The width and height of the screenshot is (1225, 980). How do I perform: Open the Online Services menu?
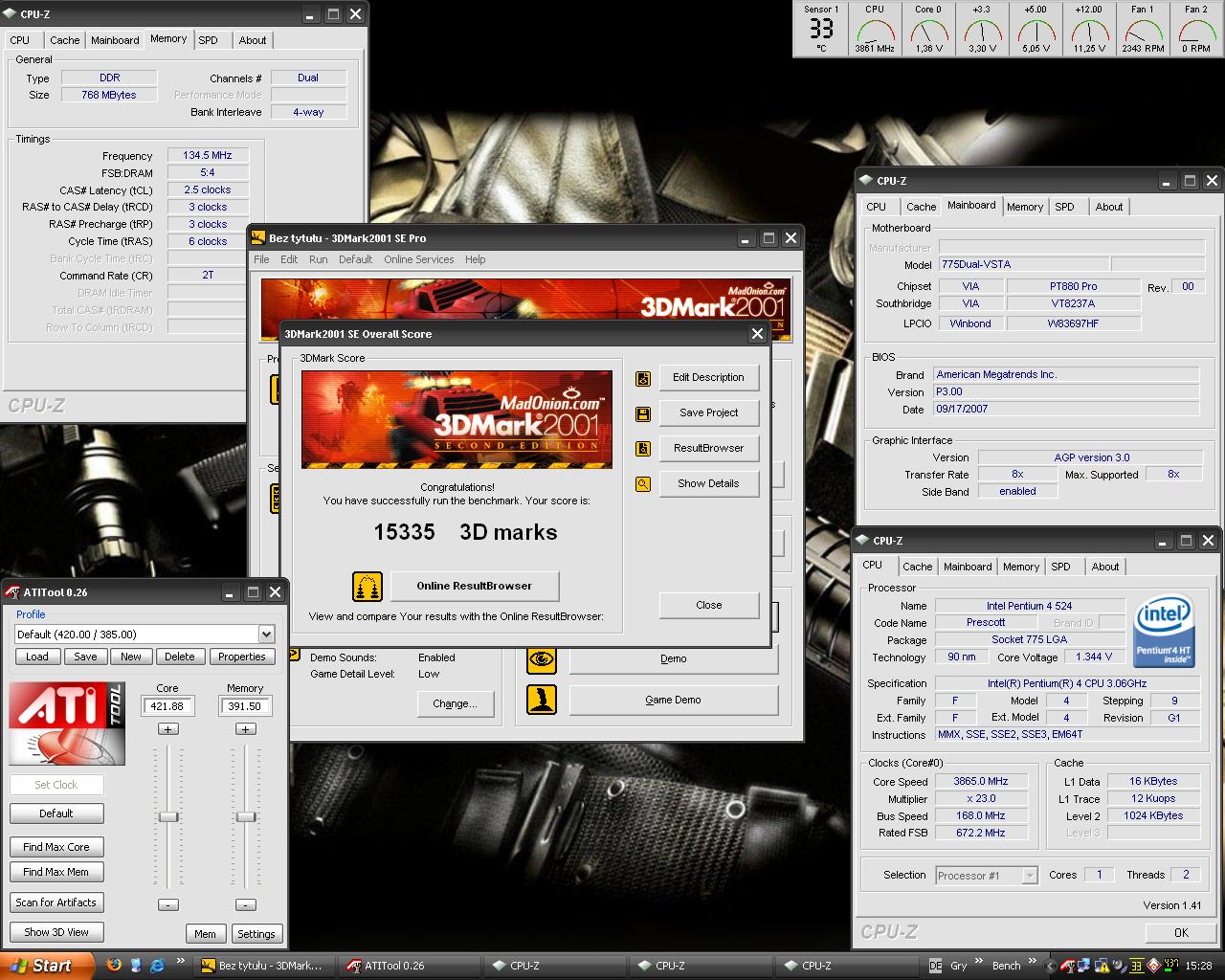pyautogui.click(x=419, y=259)
